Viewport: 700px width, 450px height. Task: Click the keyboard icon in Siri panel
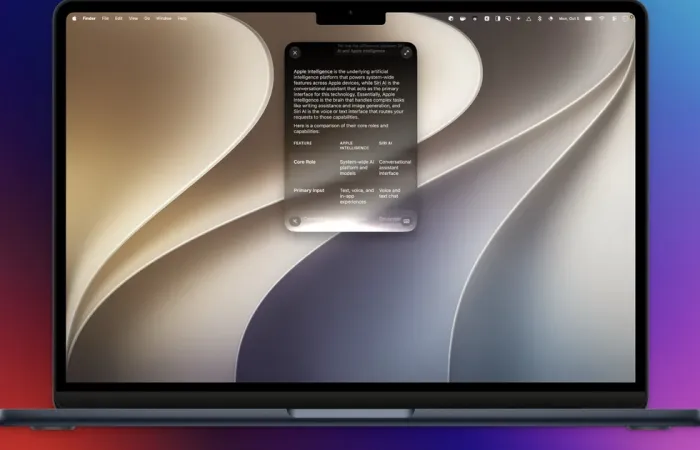click(x=406, y=221)
